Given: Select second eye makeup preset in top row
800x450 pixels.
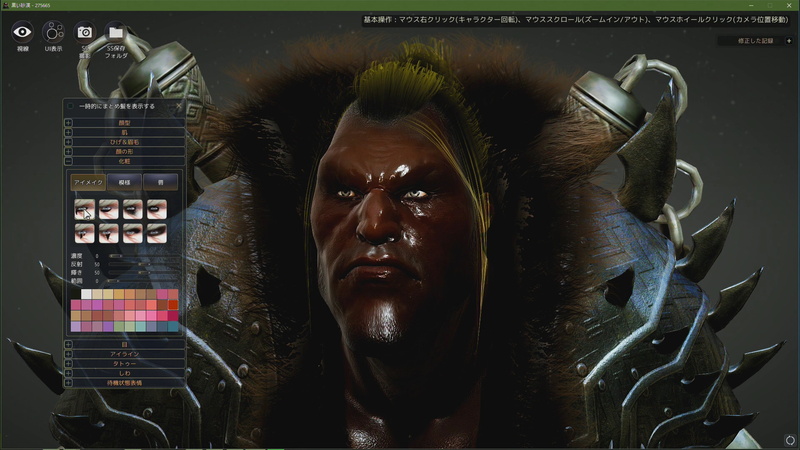Looking at the screenshot, I should coord(109,209).
